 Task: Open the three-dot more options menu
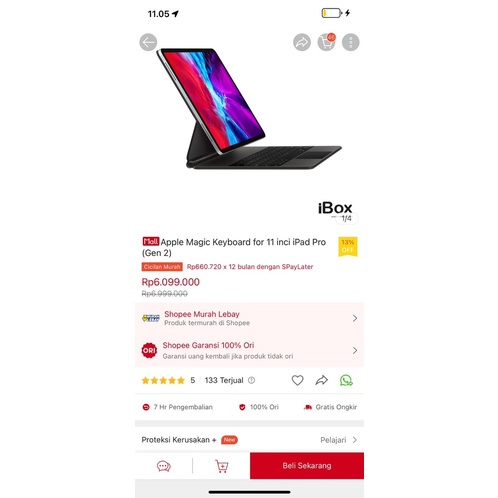coord(351,42)
